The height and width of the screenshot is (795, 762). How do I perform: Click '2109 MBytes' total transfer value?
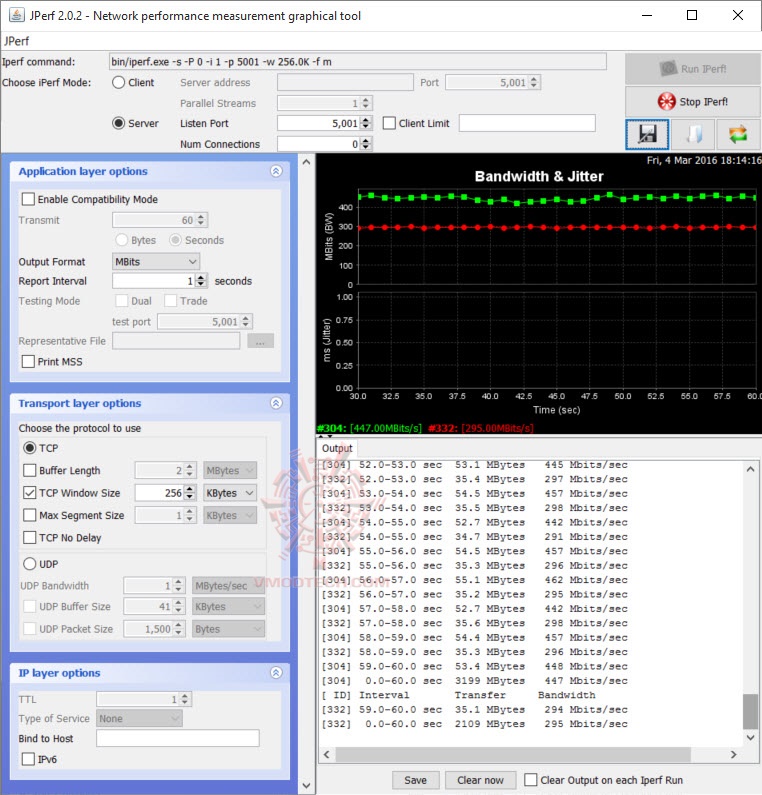(x=490, y=724)
